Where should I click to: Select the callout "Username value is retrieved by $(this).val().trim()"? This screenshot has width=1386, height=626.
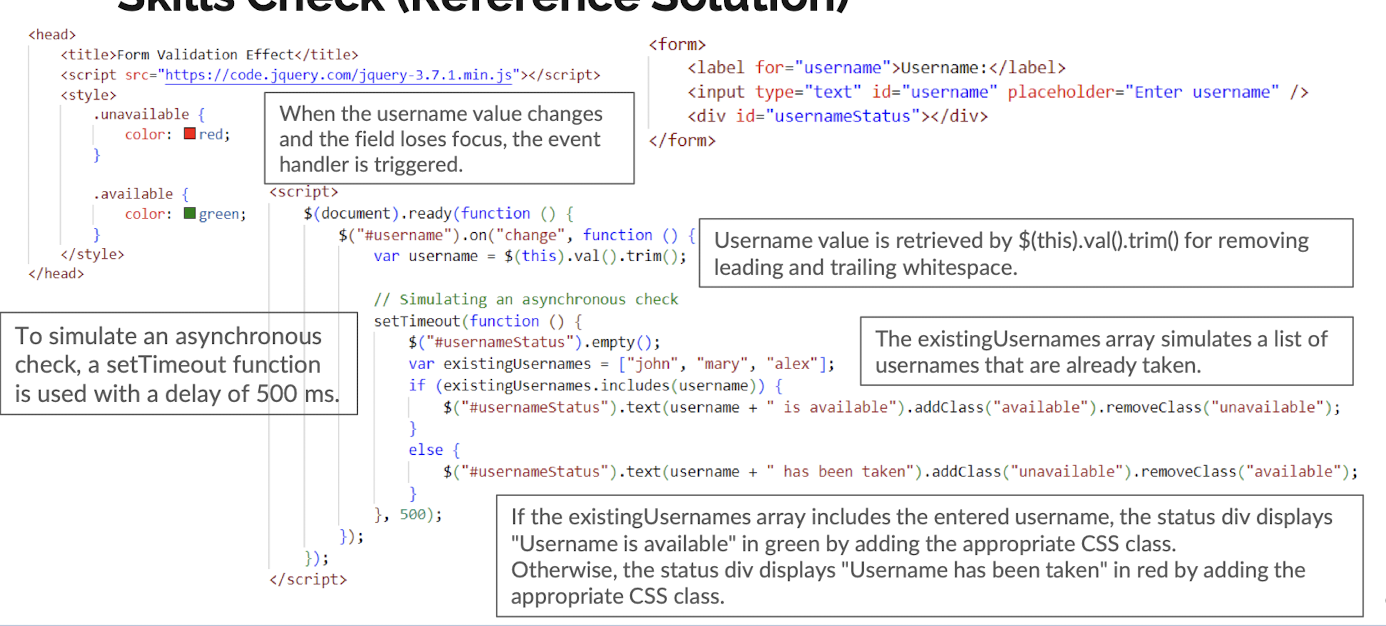1026,253
